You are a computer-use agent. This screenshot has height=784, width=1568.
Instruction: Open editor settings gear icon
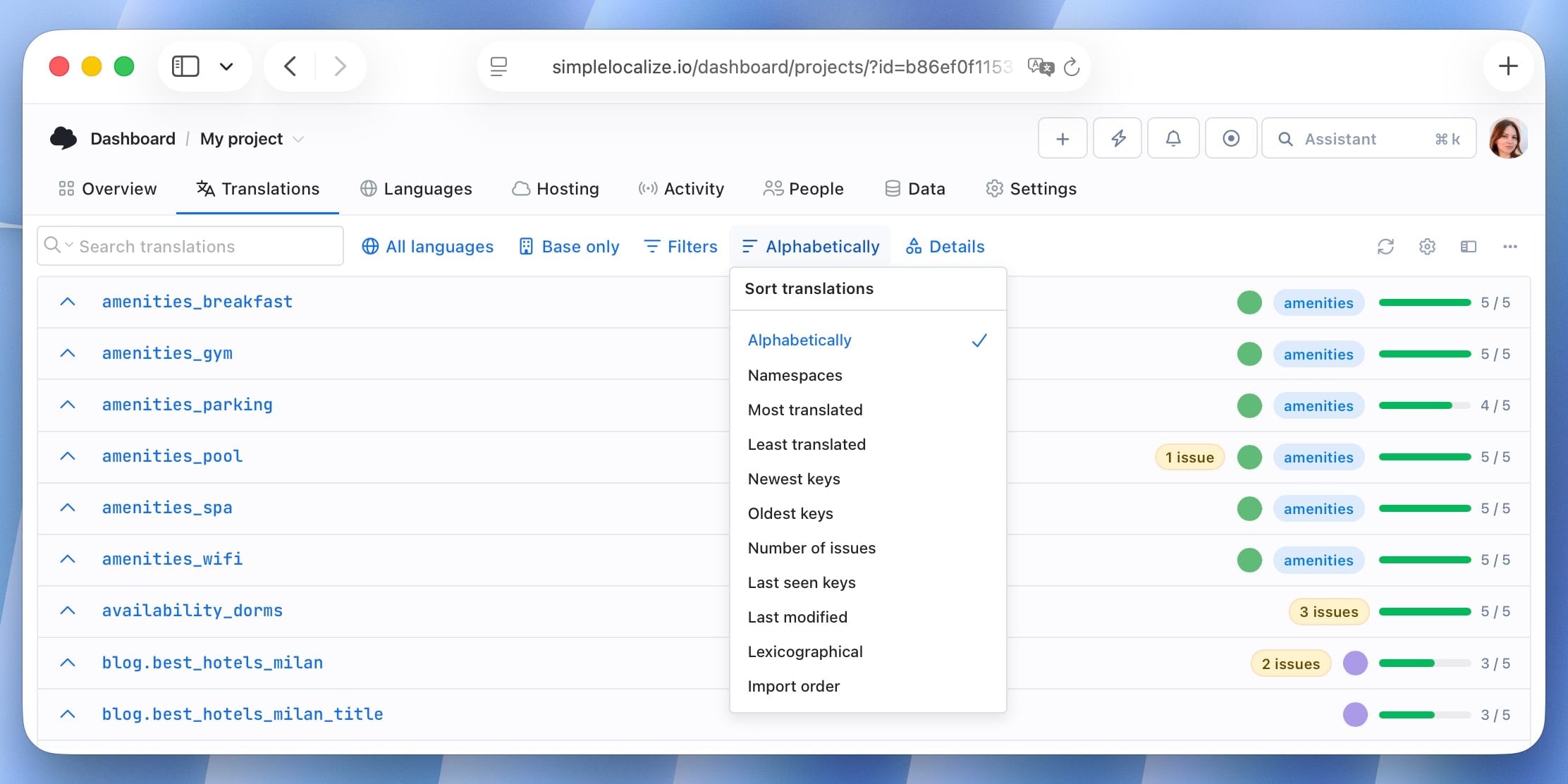(1427, 247)
